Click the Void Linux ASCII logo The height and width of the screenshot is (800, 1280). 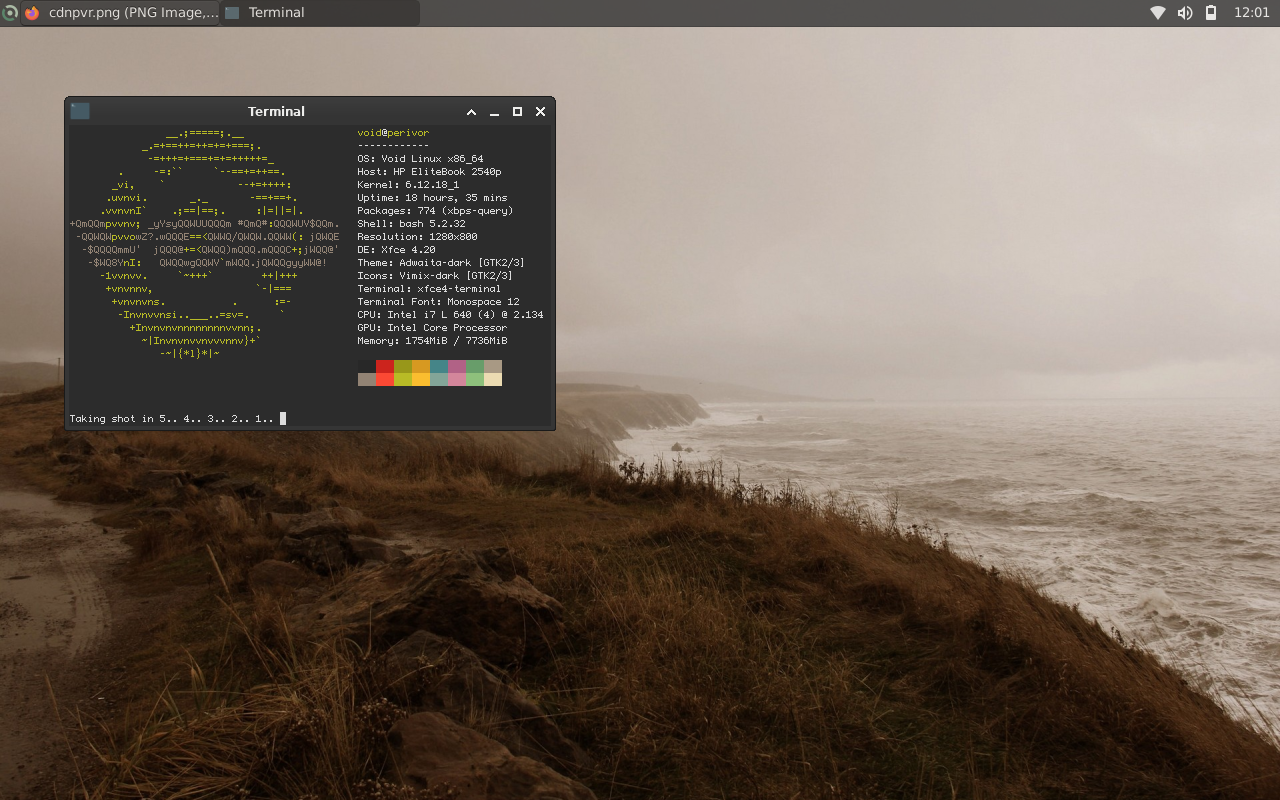point(204,243)
